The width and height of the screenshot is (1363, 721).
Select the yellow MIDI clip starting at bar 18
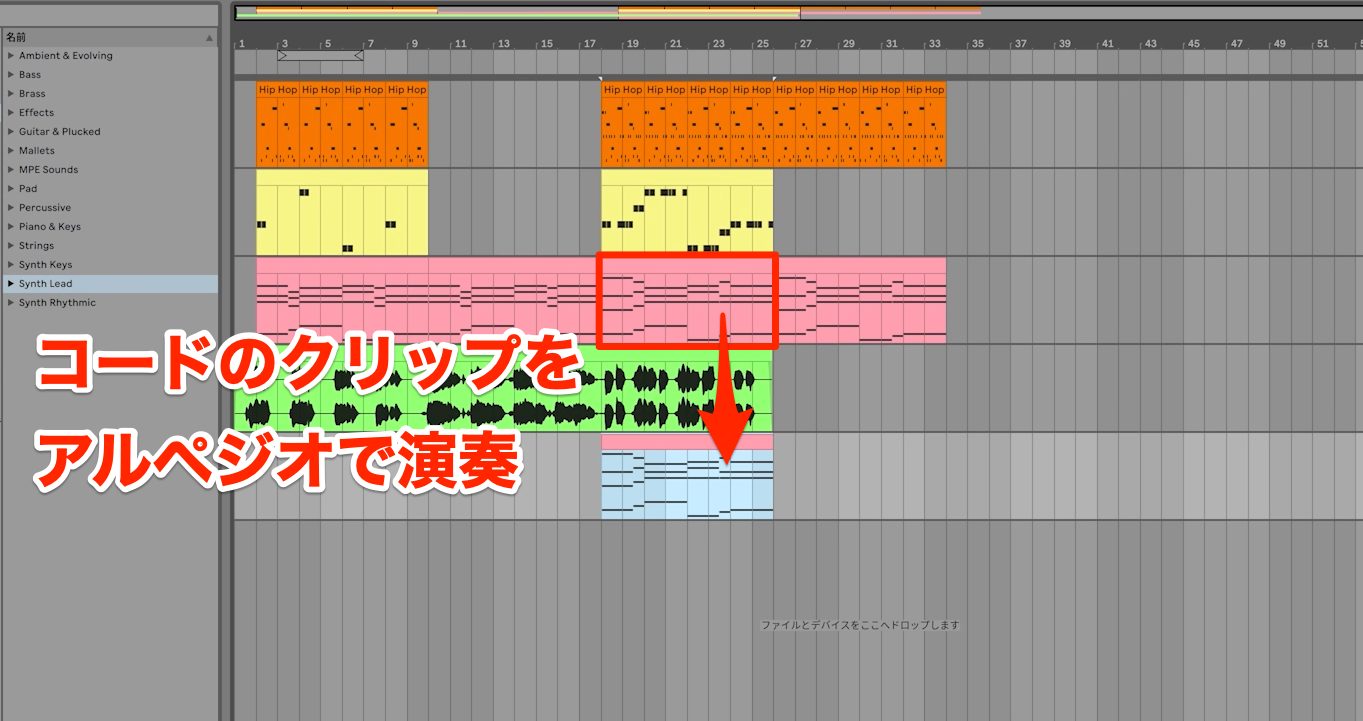tap(687, 212)
